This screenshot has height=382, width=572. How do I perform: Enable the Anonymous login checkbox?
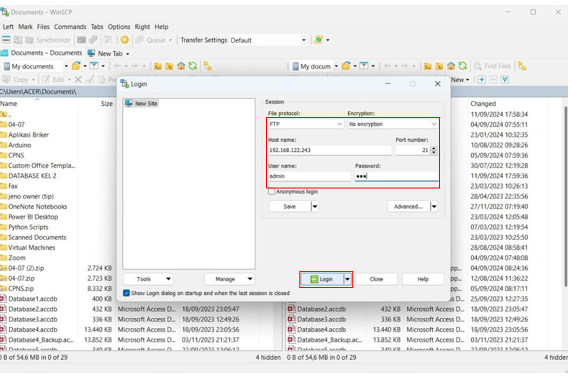[x=271, y=192]
